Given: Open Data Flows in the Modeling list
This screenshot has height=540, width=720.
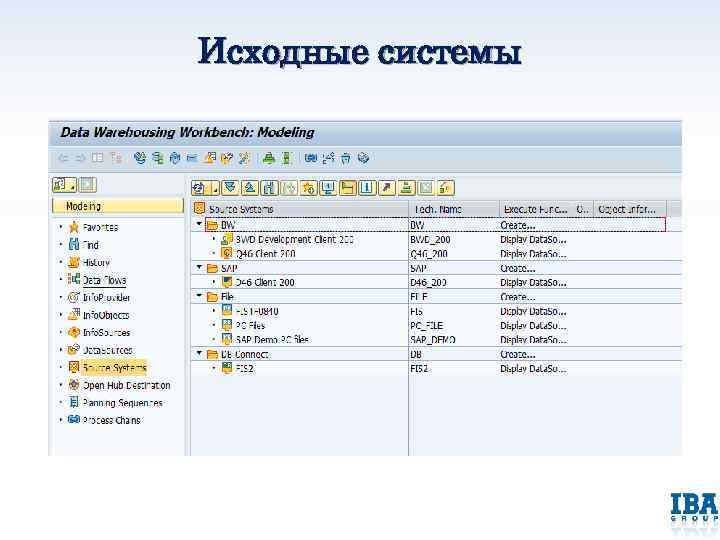Looking at the screenshot, I should coord(104,280).
